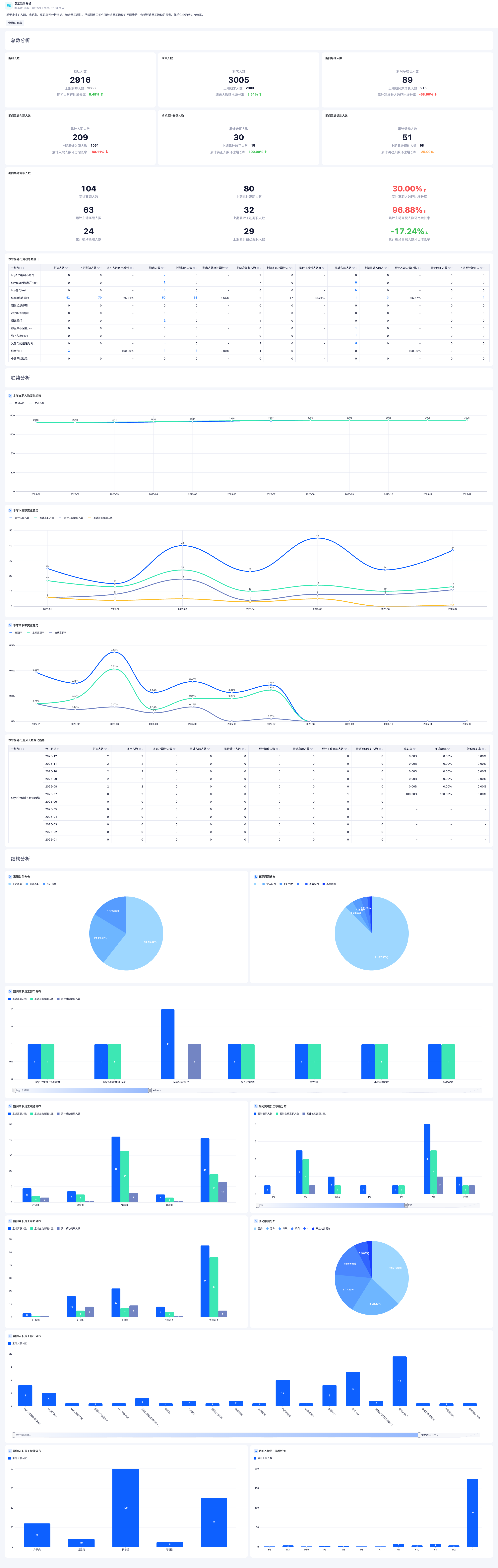The image size is (498, 1568).
Task: Open linked value 70 in Moka成功学院 row
Action: coord(100,298)
